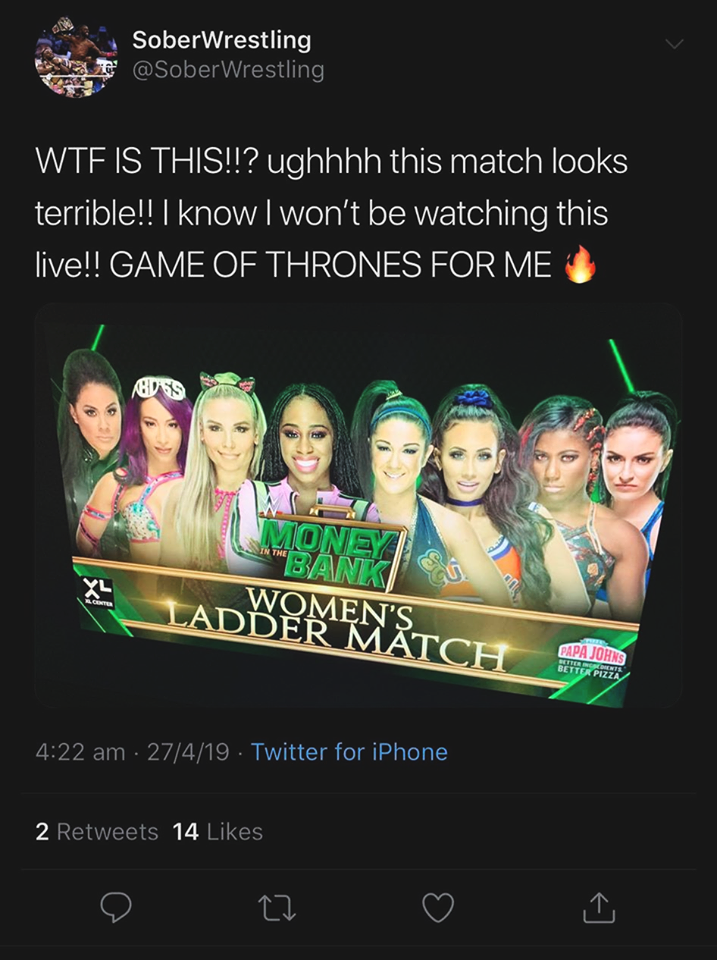Tap the fire emoji in tweet

point(579,263)
